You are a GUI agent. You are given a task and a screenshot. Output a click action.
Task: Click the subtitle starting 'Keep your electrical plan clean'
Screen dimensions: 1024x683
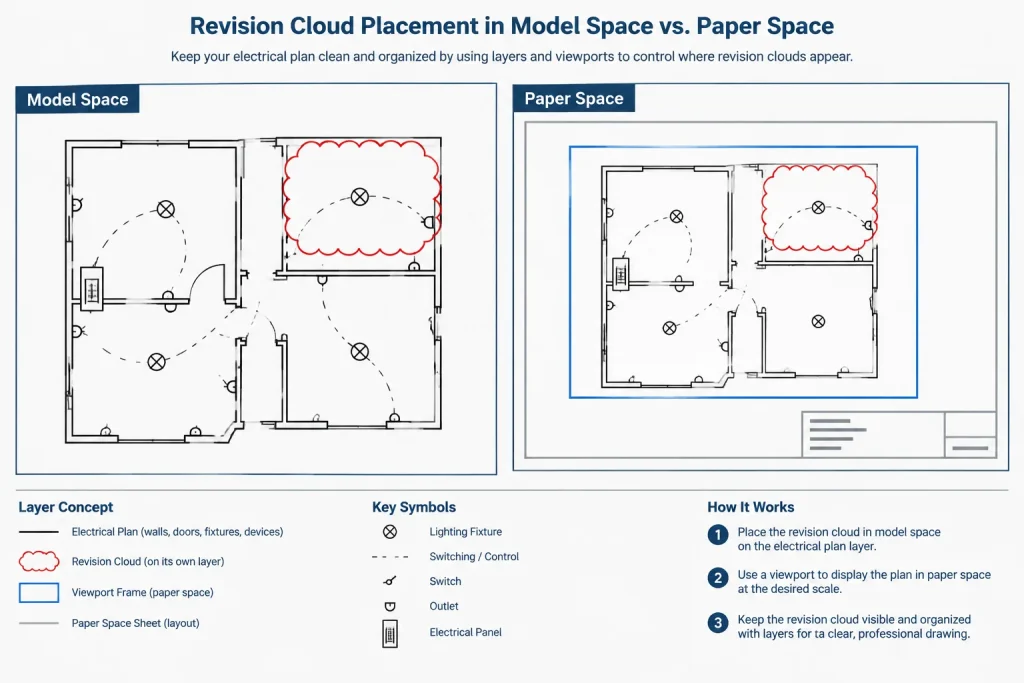point(511,57)
